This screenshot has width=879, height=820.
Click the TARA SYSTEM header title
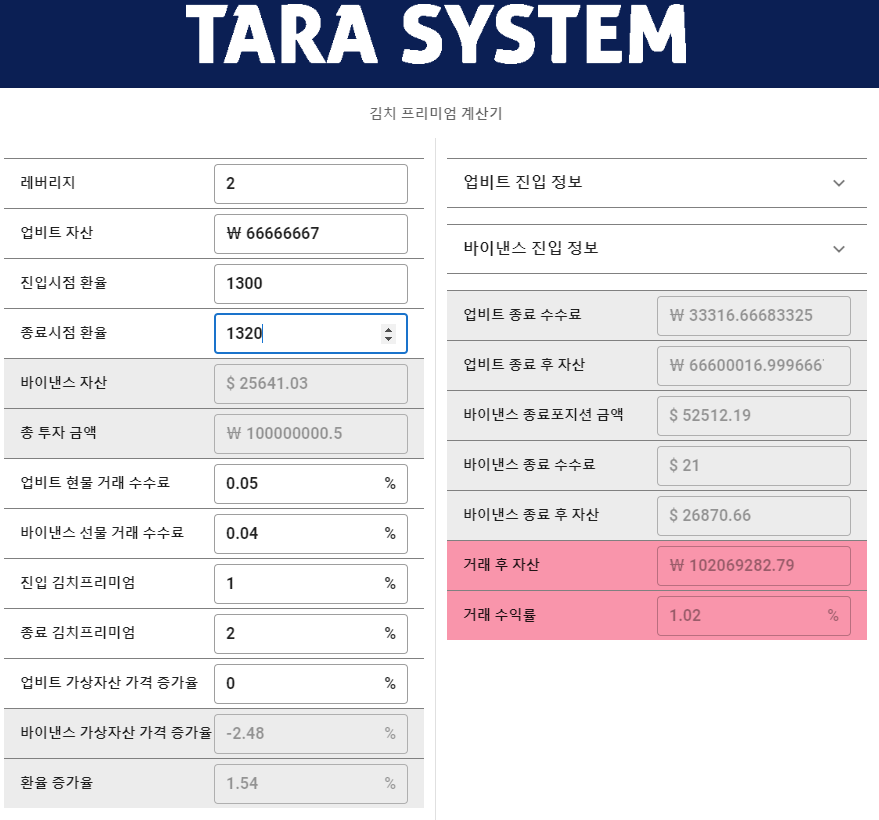[x=436, y=34]
